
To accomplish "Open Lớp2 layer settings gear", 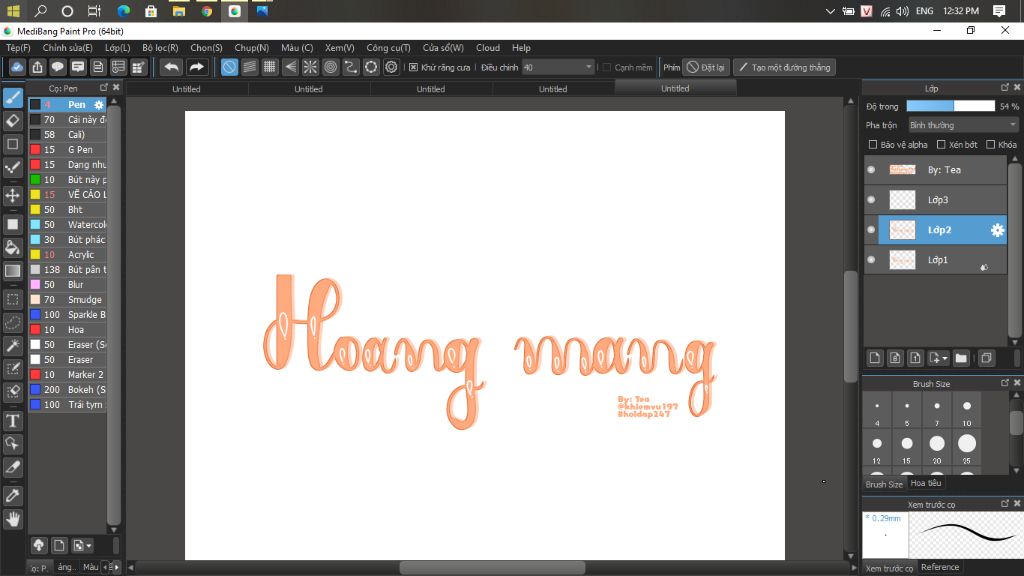I will [997, 230].
